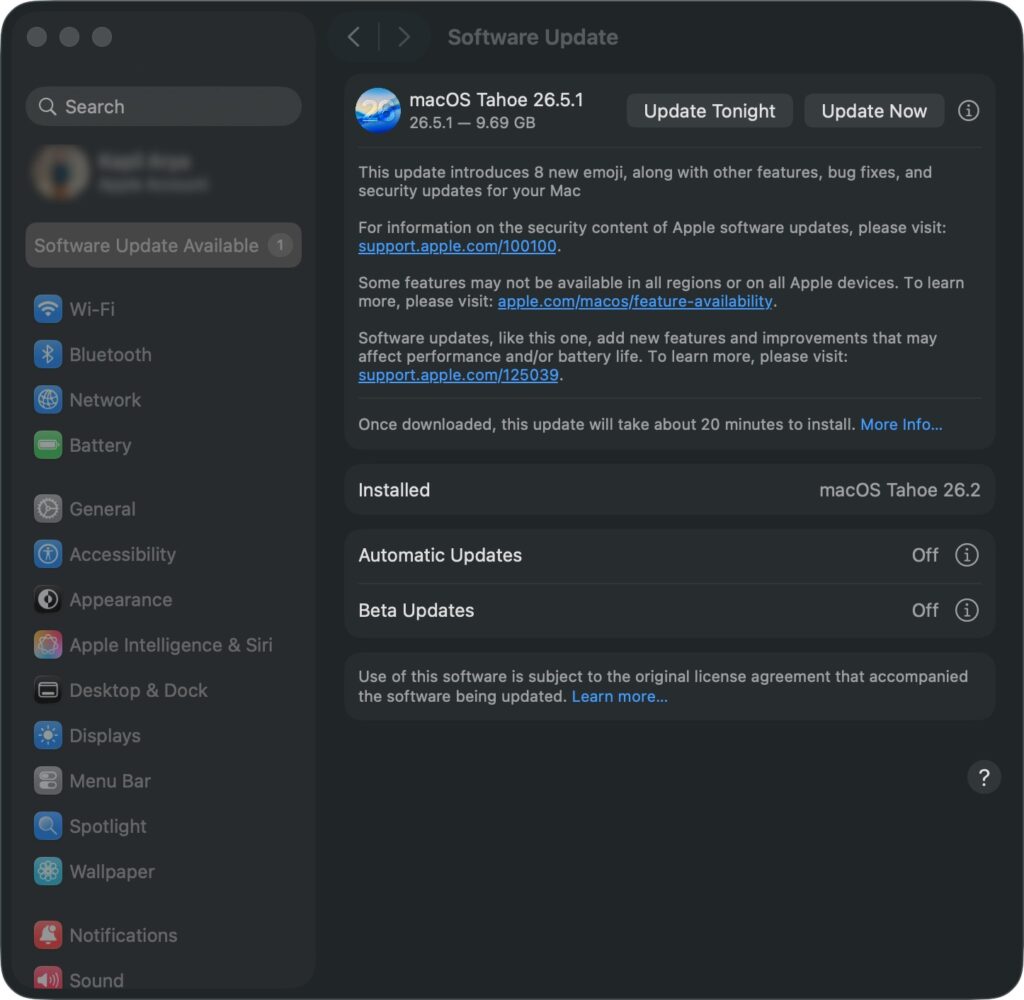
Task: Open help question mark button
Action: [x=984, y=777]
